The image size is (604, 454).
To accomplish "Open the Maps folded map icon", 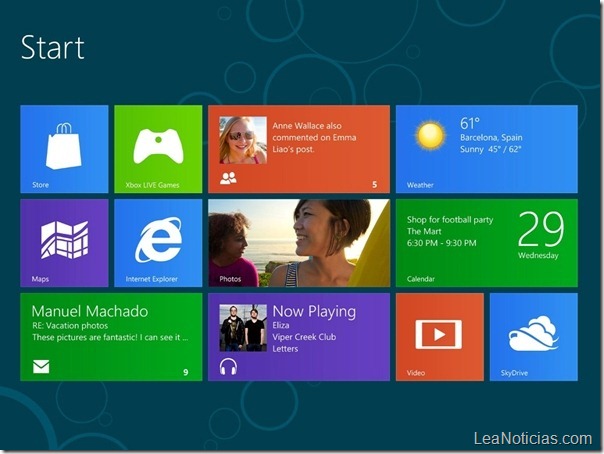I will tap(64, 240).
